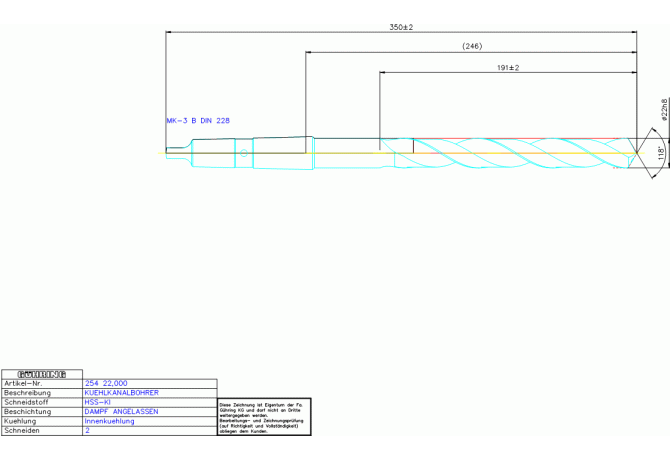The width and height of the screenshot is (670, 460).
Task: Select the Schneidstoff label cell
Action: [x=42, y=402]
